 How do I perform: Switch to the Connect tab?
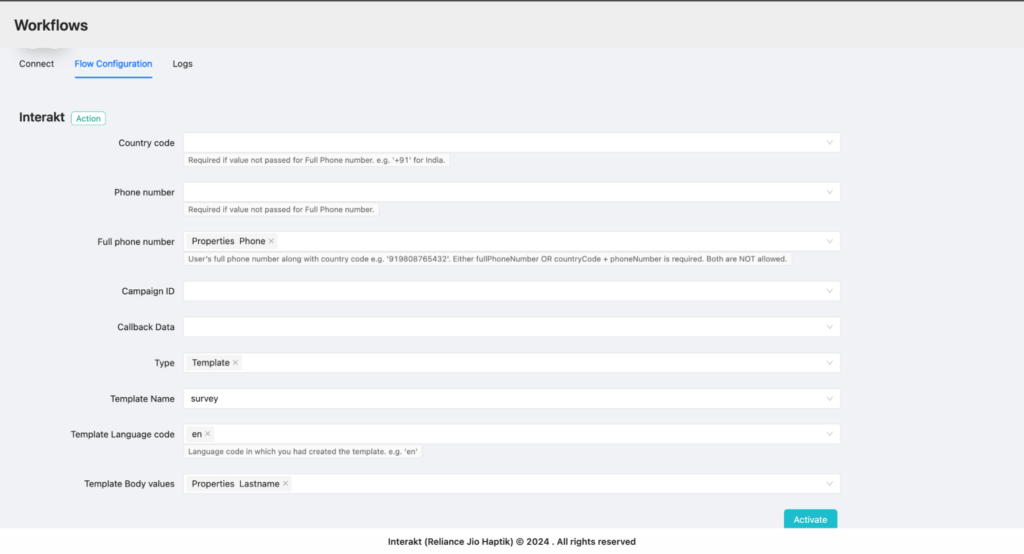point(37,63)
